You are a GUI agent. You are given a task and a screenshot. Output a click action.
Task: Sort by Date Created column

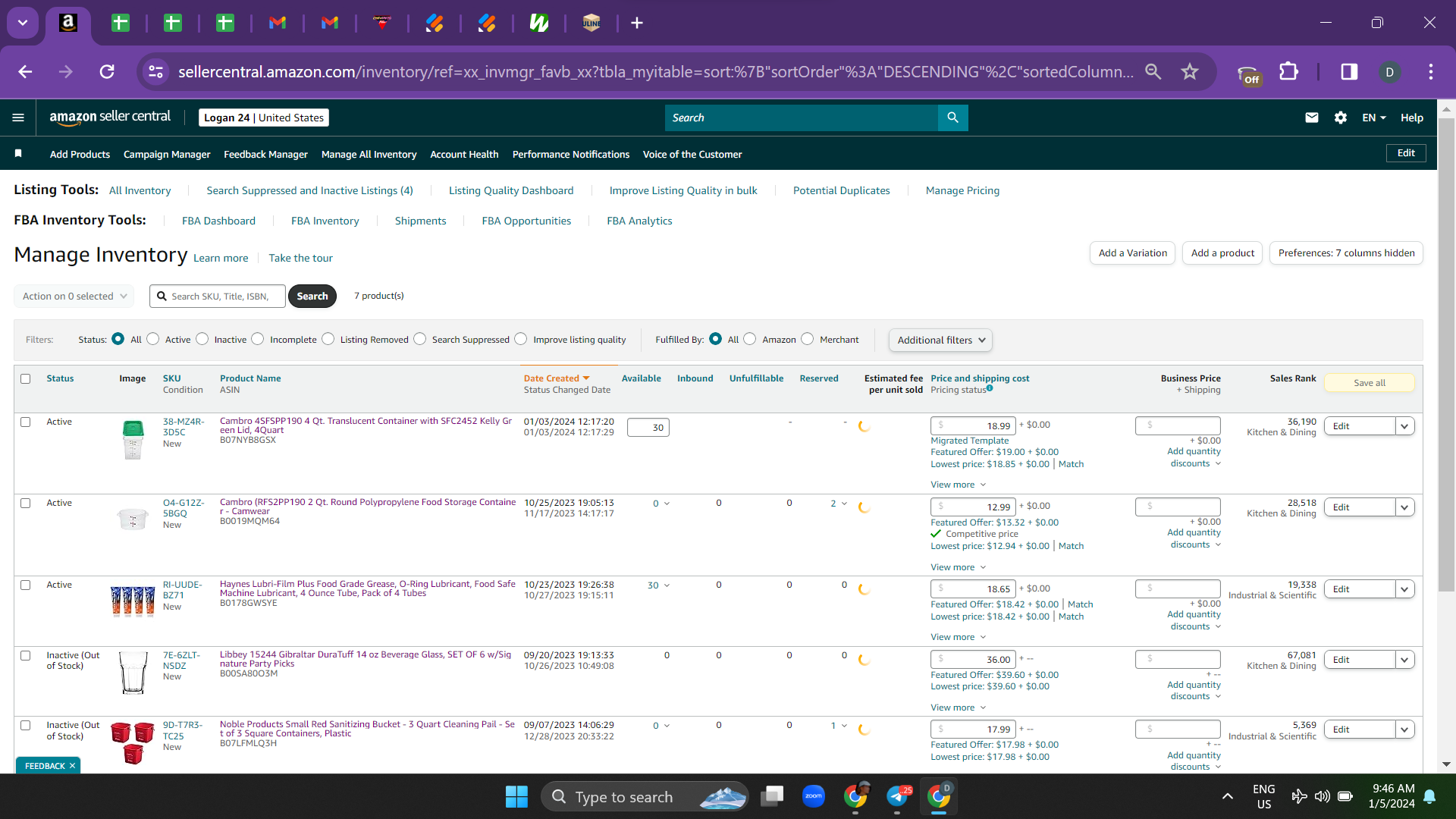point(557,378)
